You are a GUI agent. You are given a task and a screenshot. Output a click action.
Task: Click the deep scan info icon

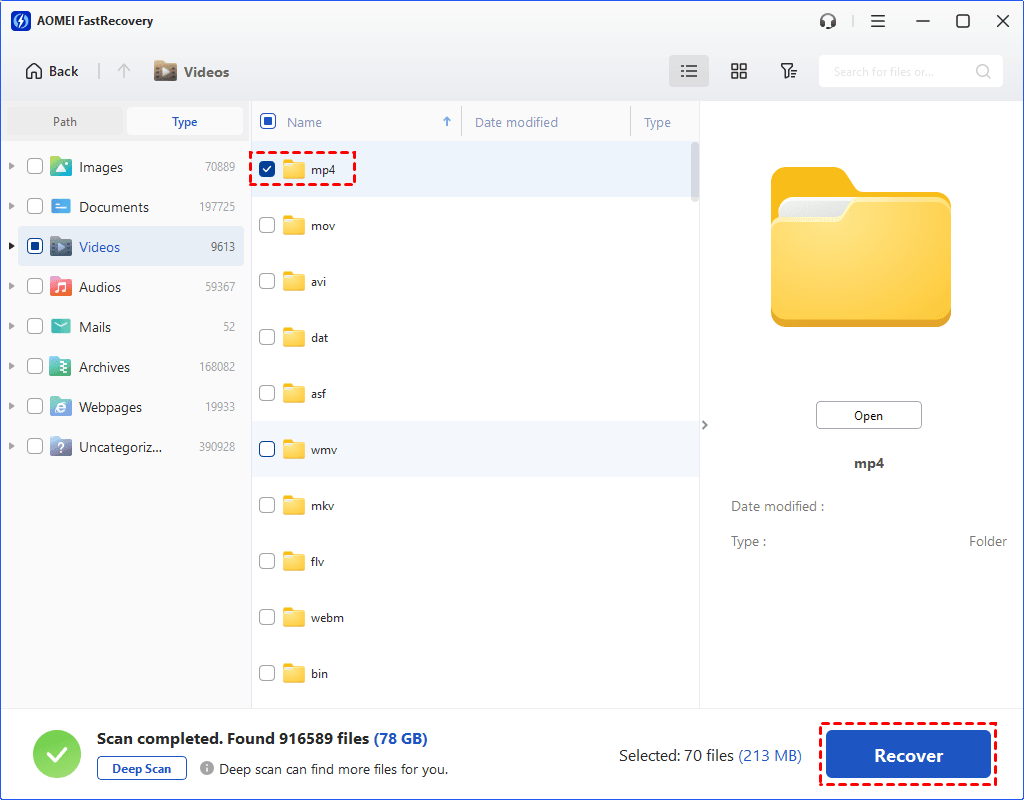tap(207, 769)
